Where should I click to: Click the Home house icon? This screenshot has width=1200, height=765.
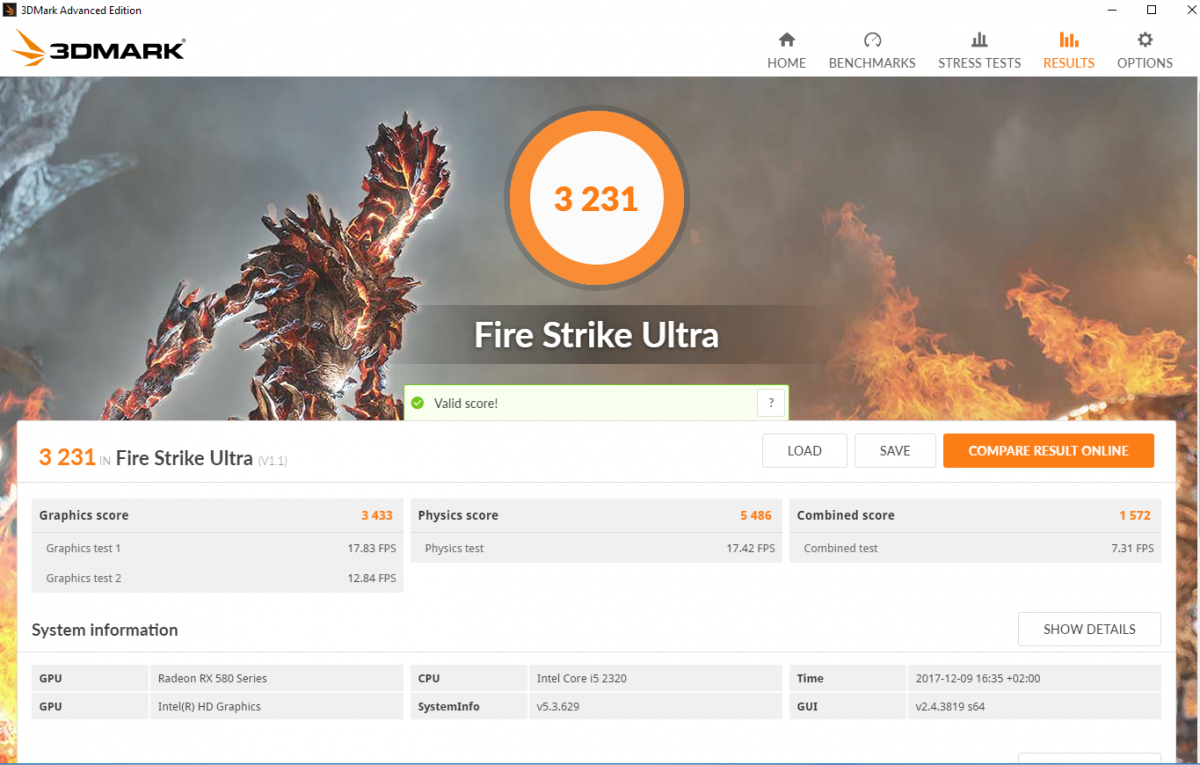(787, 40)
